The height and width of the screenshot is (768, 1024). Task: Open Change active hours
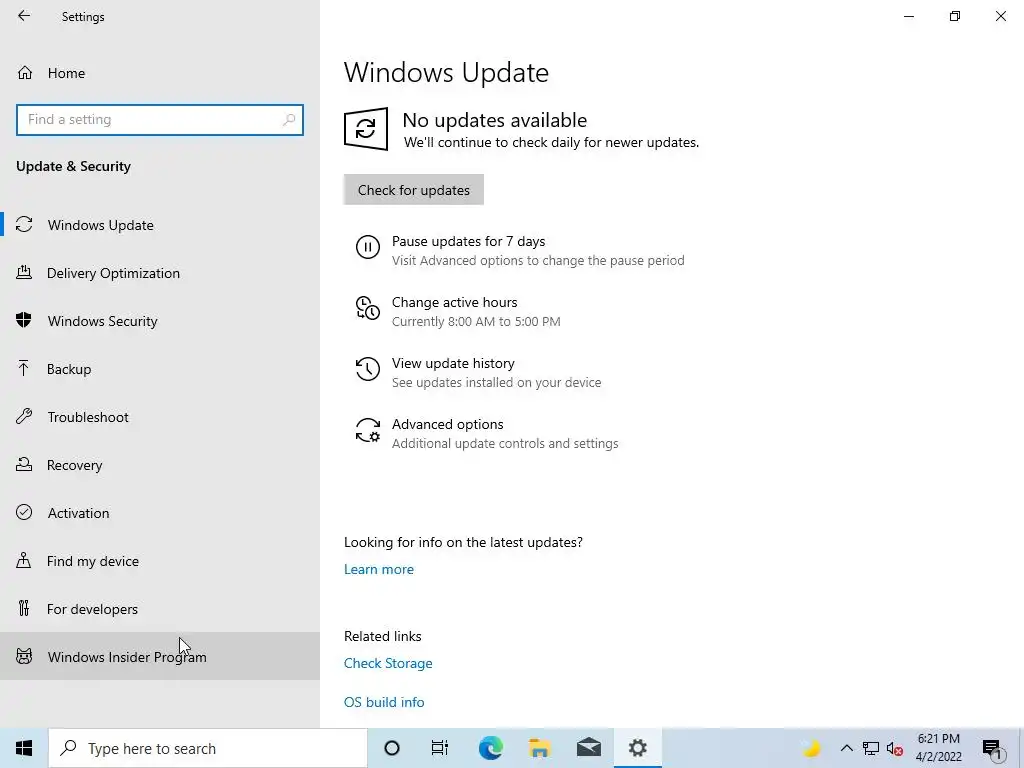coord(458,311)
